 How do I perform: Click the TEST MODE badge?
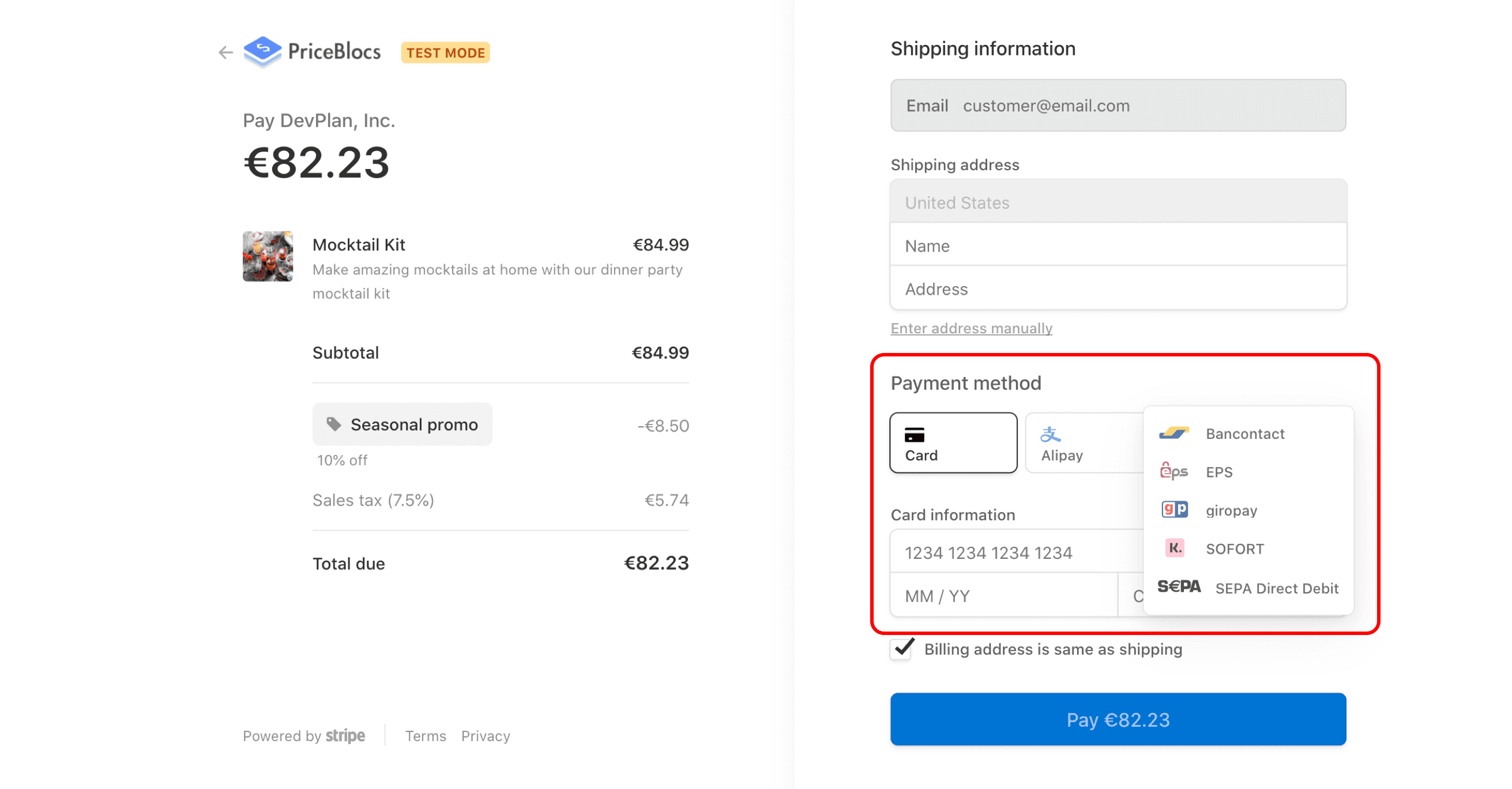(x=445, y=52)
